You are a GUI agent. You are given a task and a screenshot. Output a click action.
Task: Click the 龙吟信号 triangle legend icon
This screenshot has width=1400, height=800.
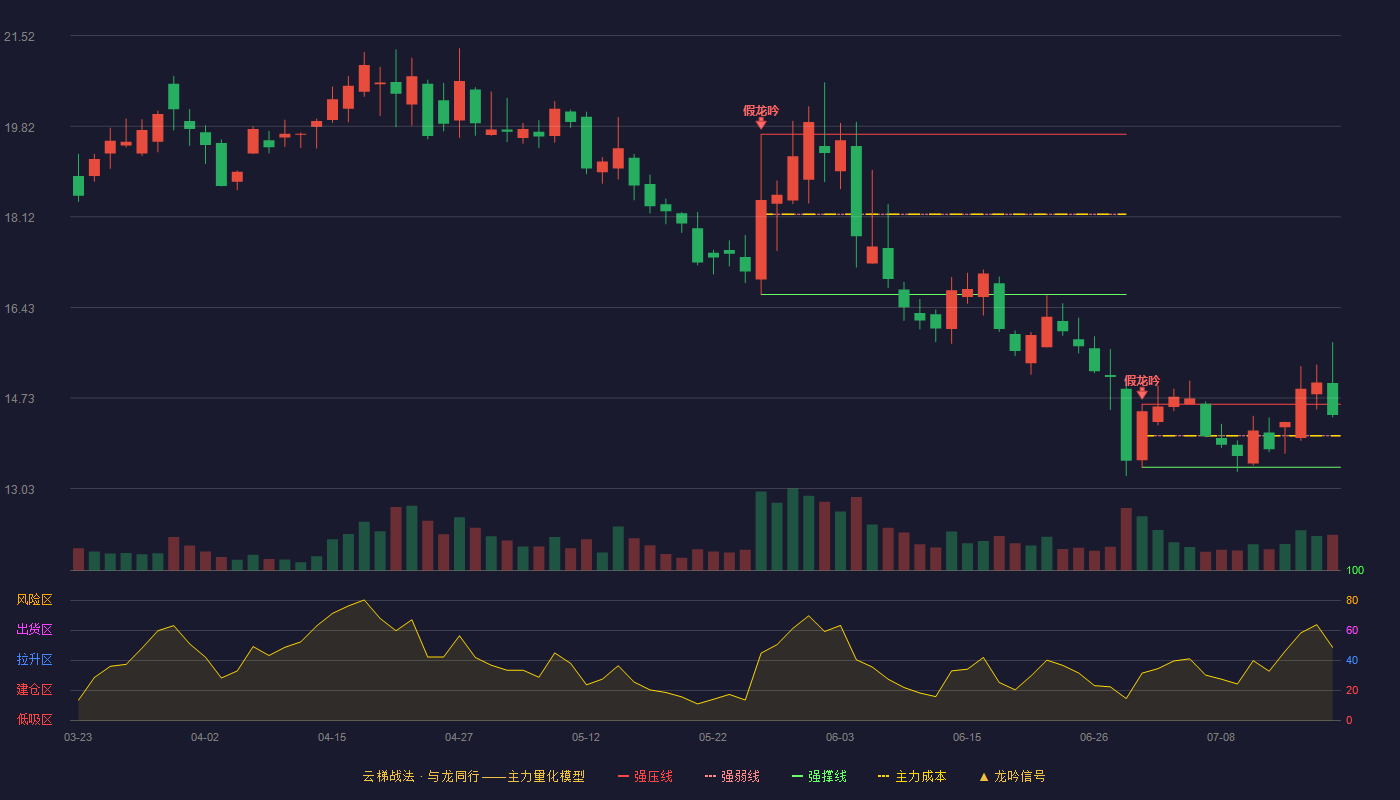(x=984, y=776)
